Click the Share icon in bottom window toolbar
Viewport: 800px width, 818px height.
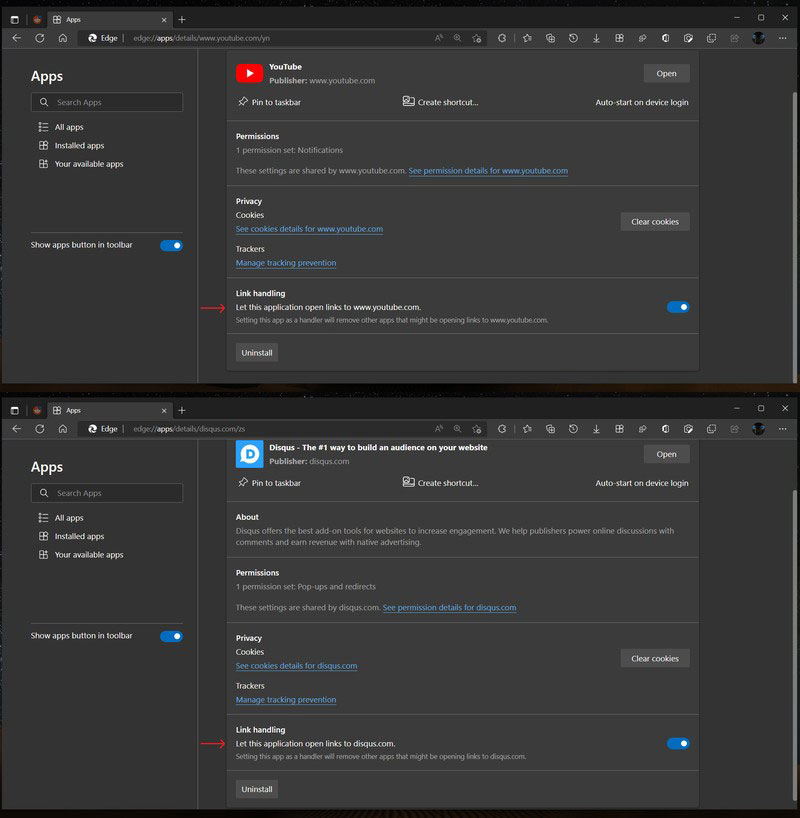[735, 429]
